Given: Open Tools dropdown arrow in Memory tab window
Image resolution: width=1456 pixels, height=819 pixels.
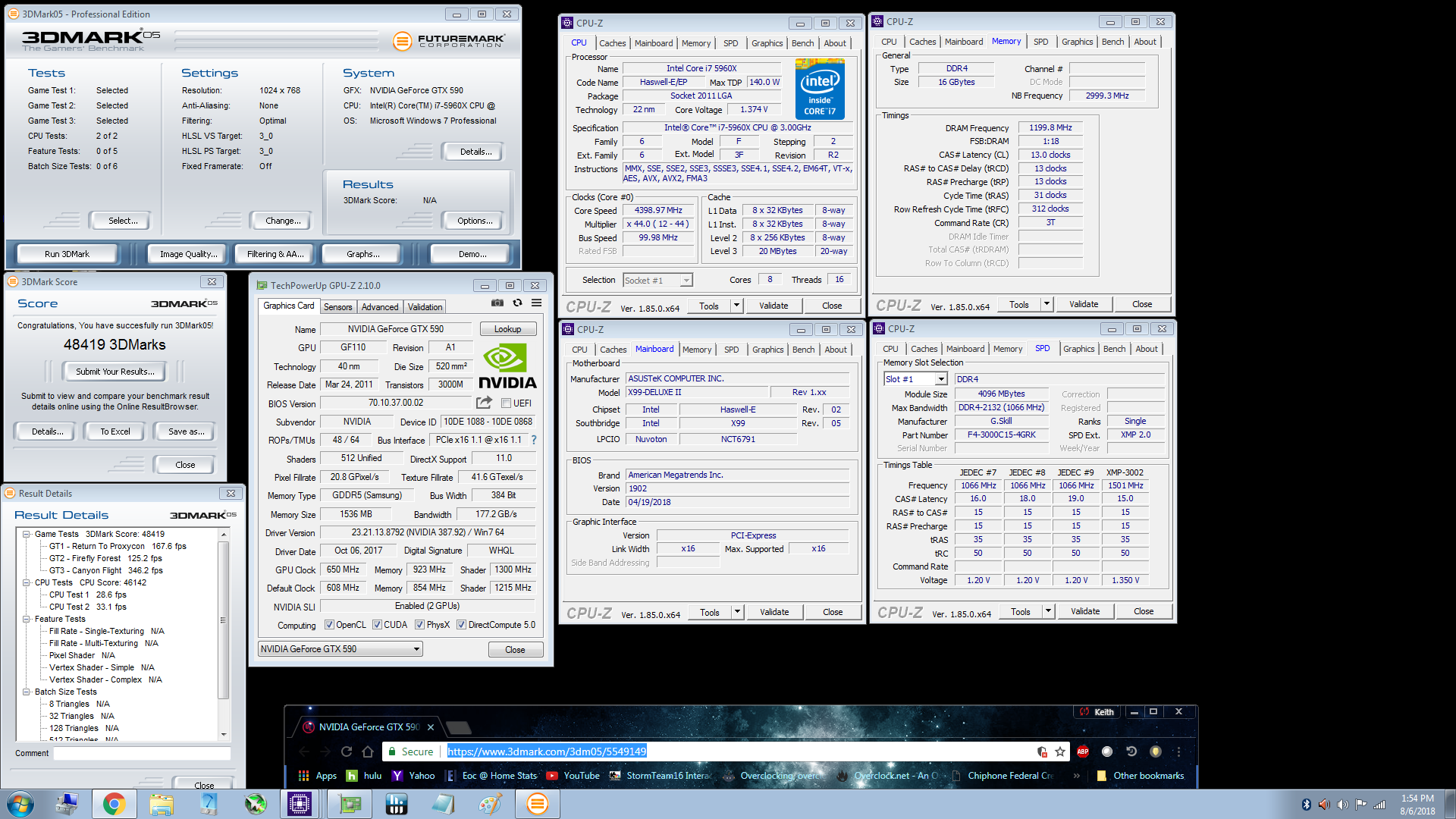Looking at the screenshot, I should coord(1046,304).
